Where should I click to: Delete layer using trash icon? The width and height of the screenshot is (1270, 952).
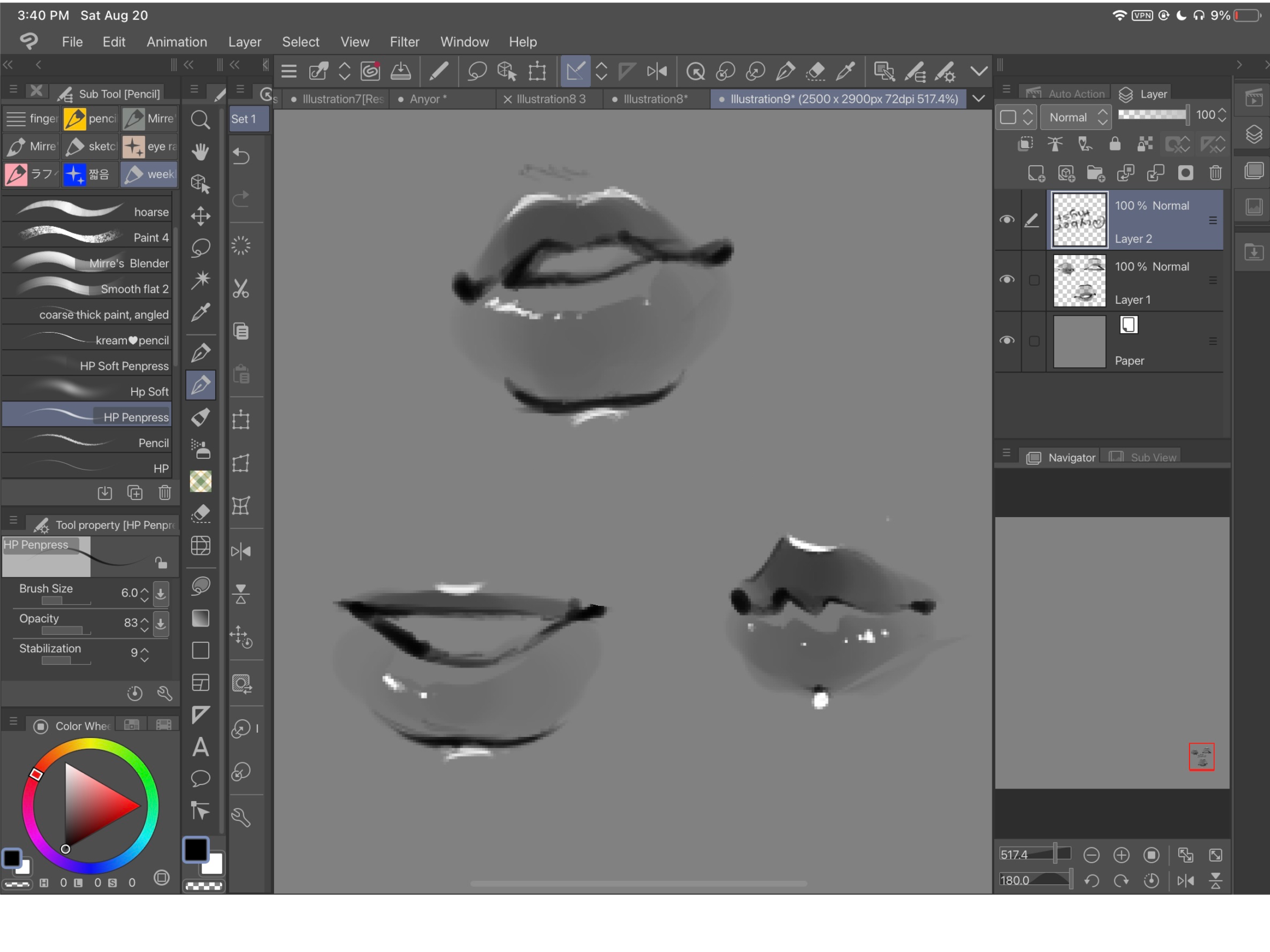coord(1215,173)
